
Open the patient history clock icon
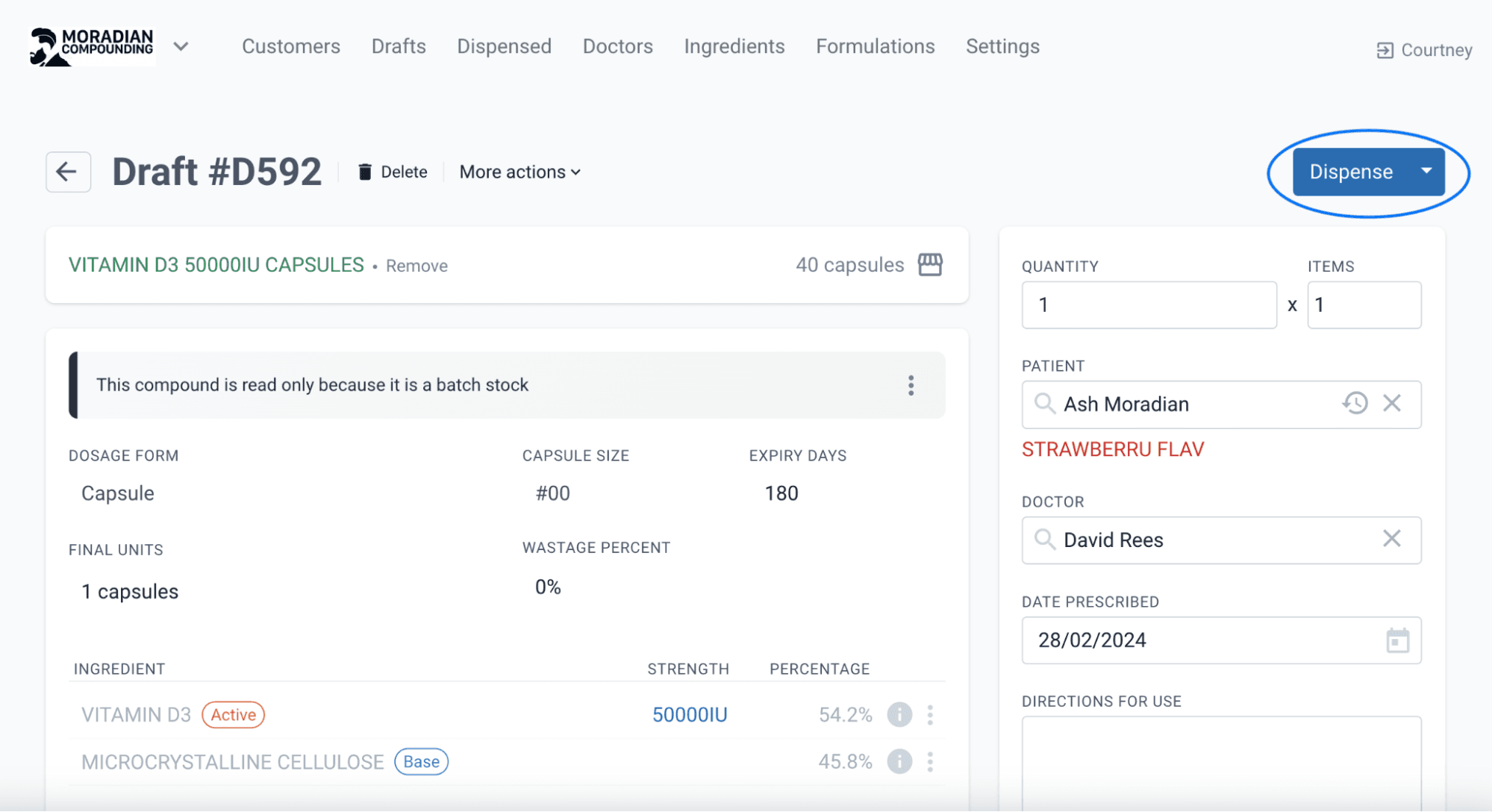click(1355, 403)
